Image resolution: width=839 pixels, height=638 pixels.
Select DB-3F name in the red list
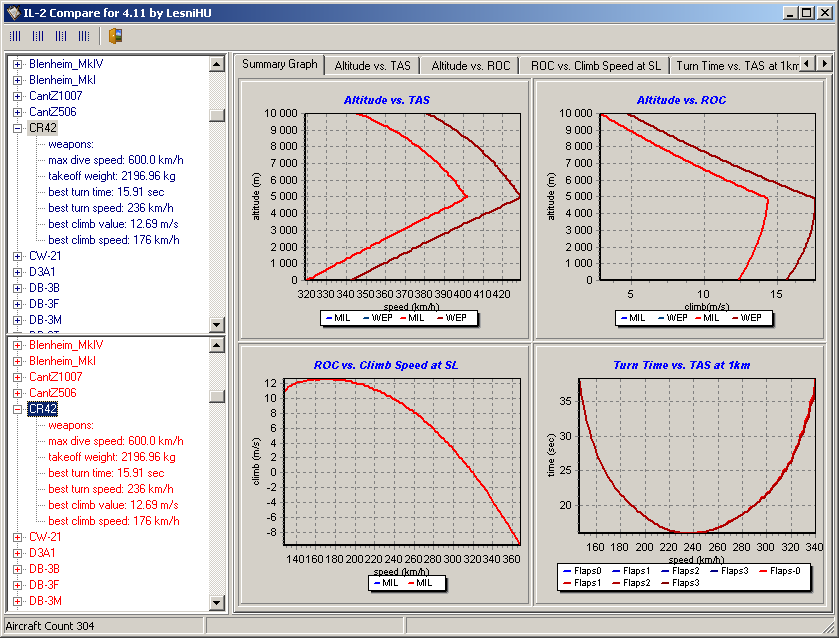click(44, 585)
